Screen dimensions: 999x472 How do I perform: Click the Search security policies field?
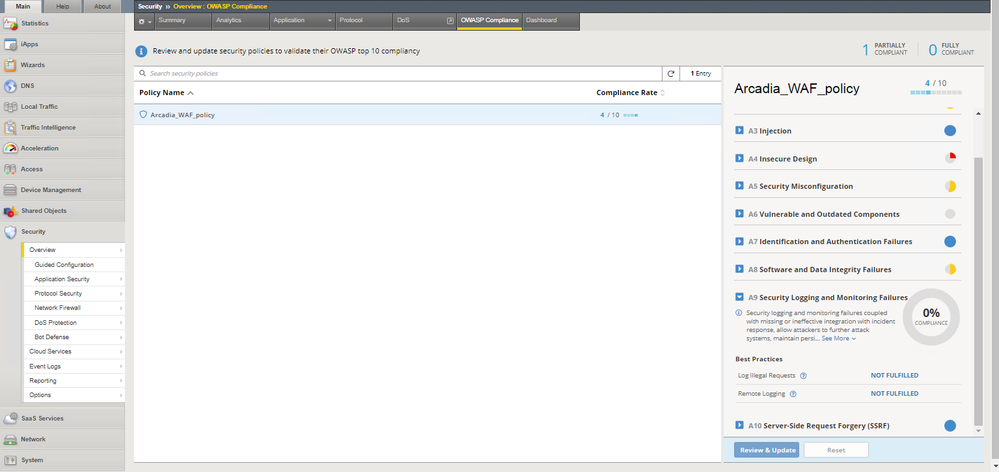point(398,74)
